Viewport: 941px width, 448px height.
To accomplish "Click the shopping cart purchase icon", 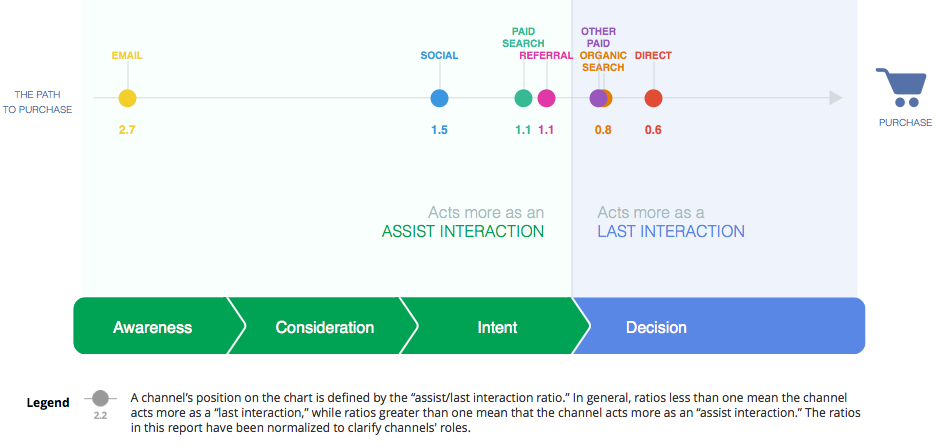I will [897, 88].
